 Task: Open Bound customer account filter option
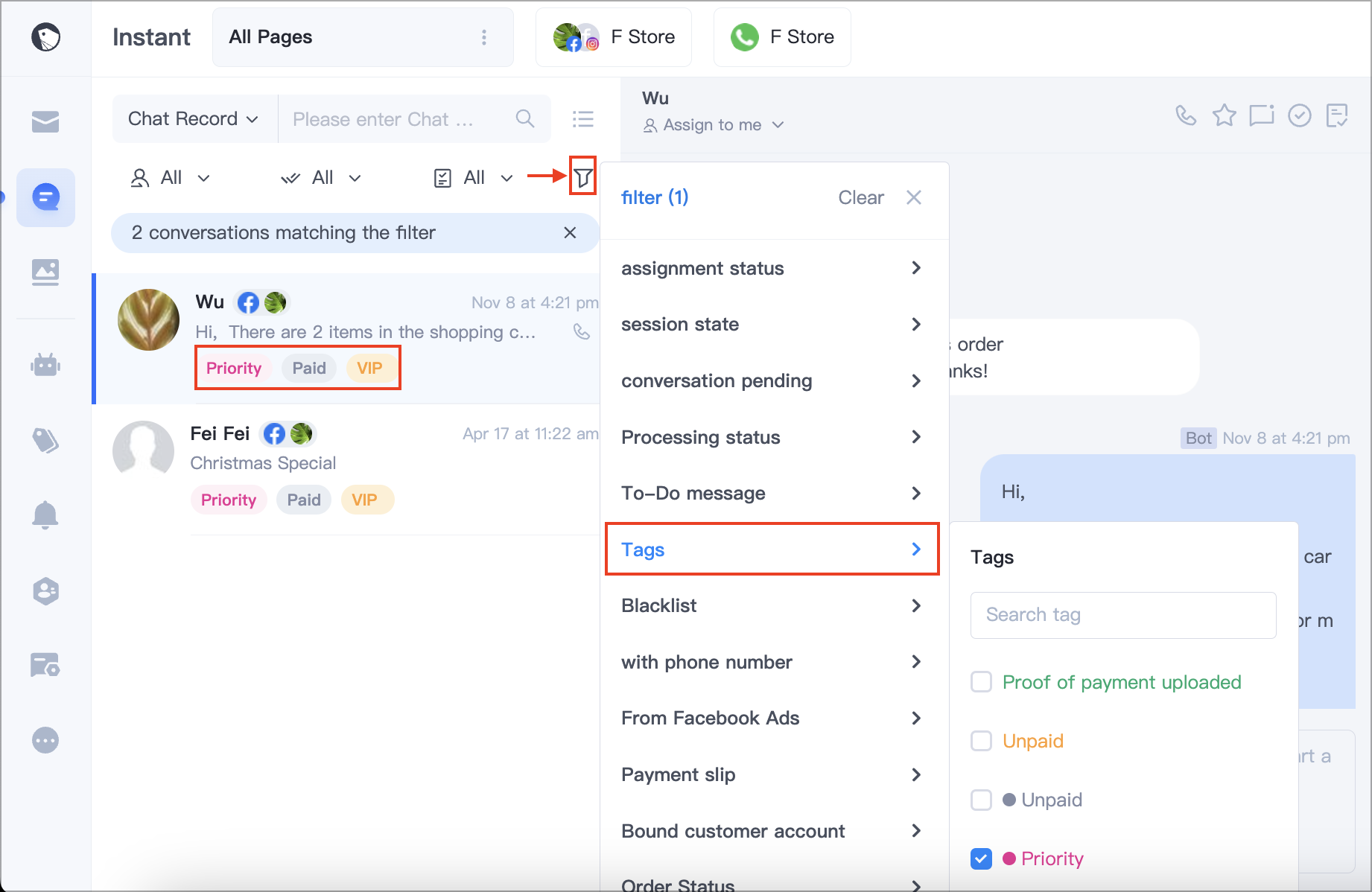click(772, 831)
